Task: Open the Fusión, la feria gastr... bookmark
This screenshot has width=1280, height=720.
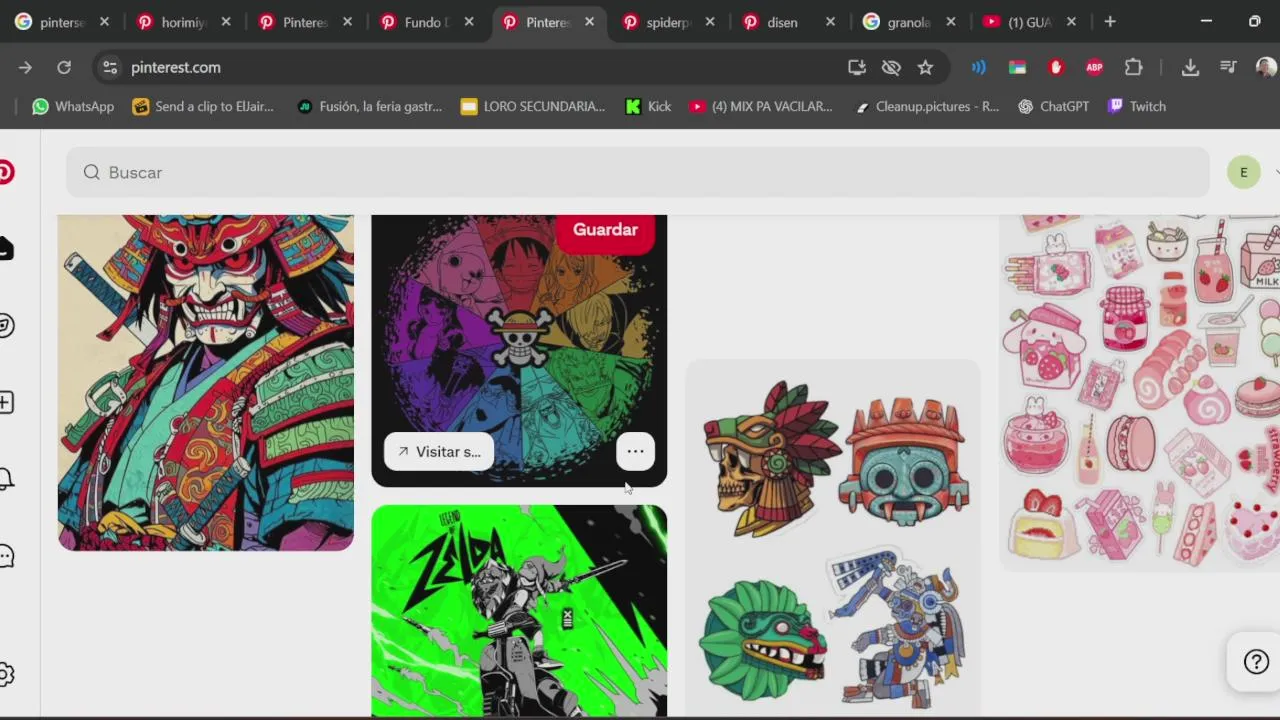Action: coord(369,106)
